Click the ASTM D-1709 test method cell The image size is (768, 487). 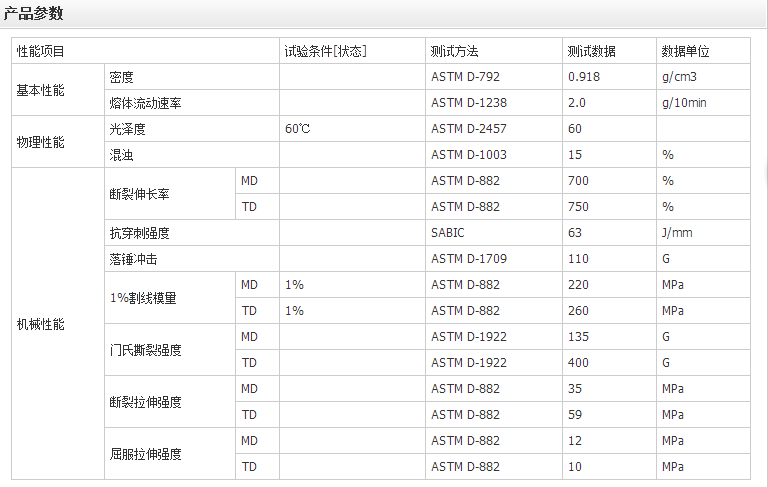click(x=468, y=259)
